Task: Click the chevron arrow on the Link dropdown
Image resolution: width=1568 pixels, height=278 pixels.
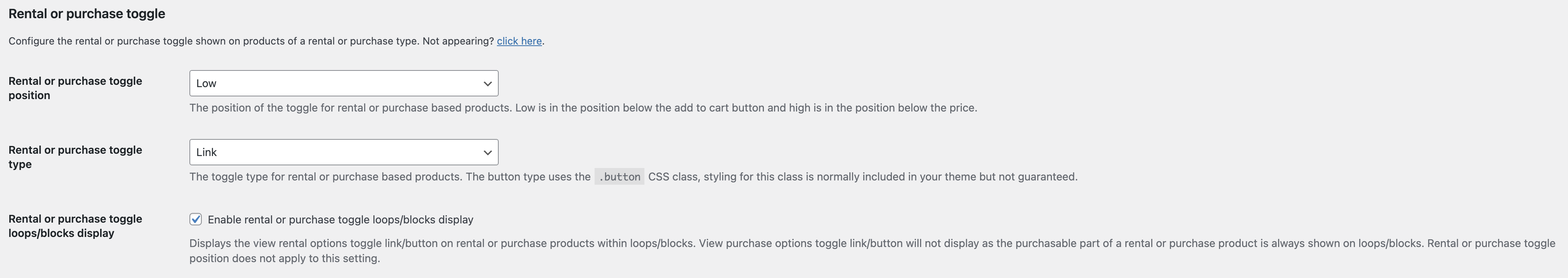Action: (x=487, y=153)
